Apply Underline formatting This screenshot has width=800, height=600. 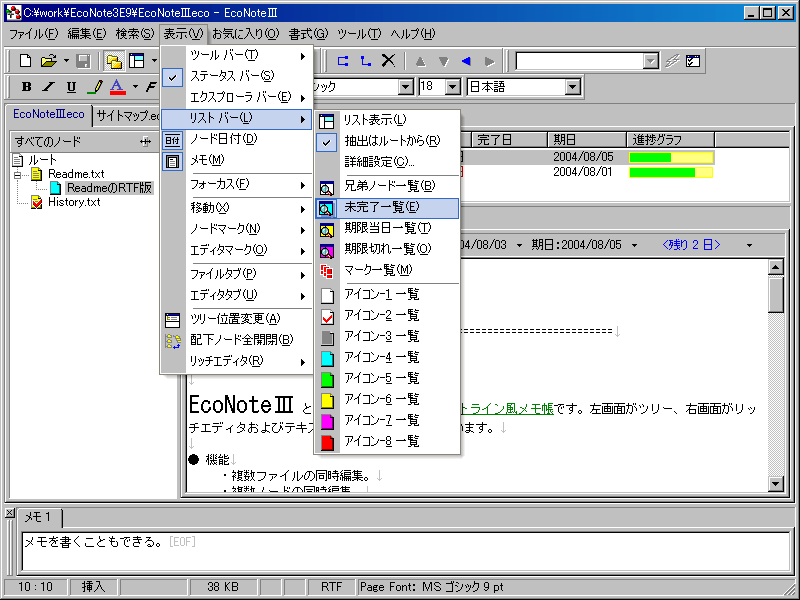(71, 87)
